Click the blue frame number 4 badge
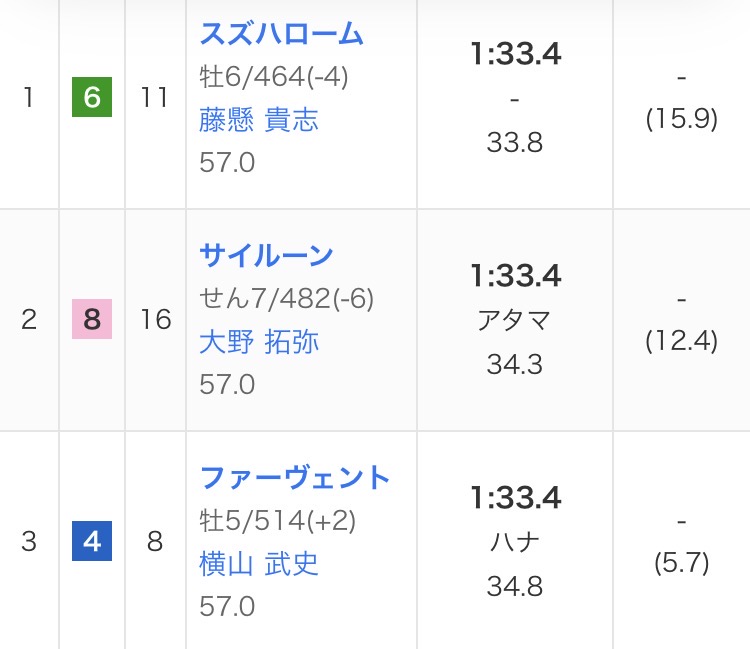750x649 pixels. click(92, 542)
